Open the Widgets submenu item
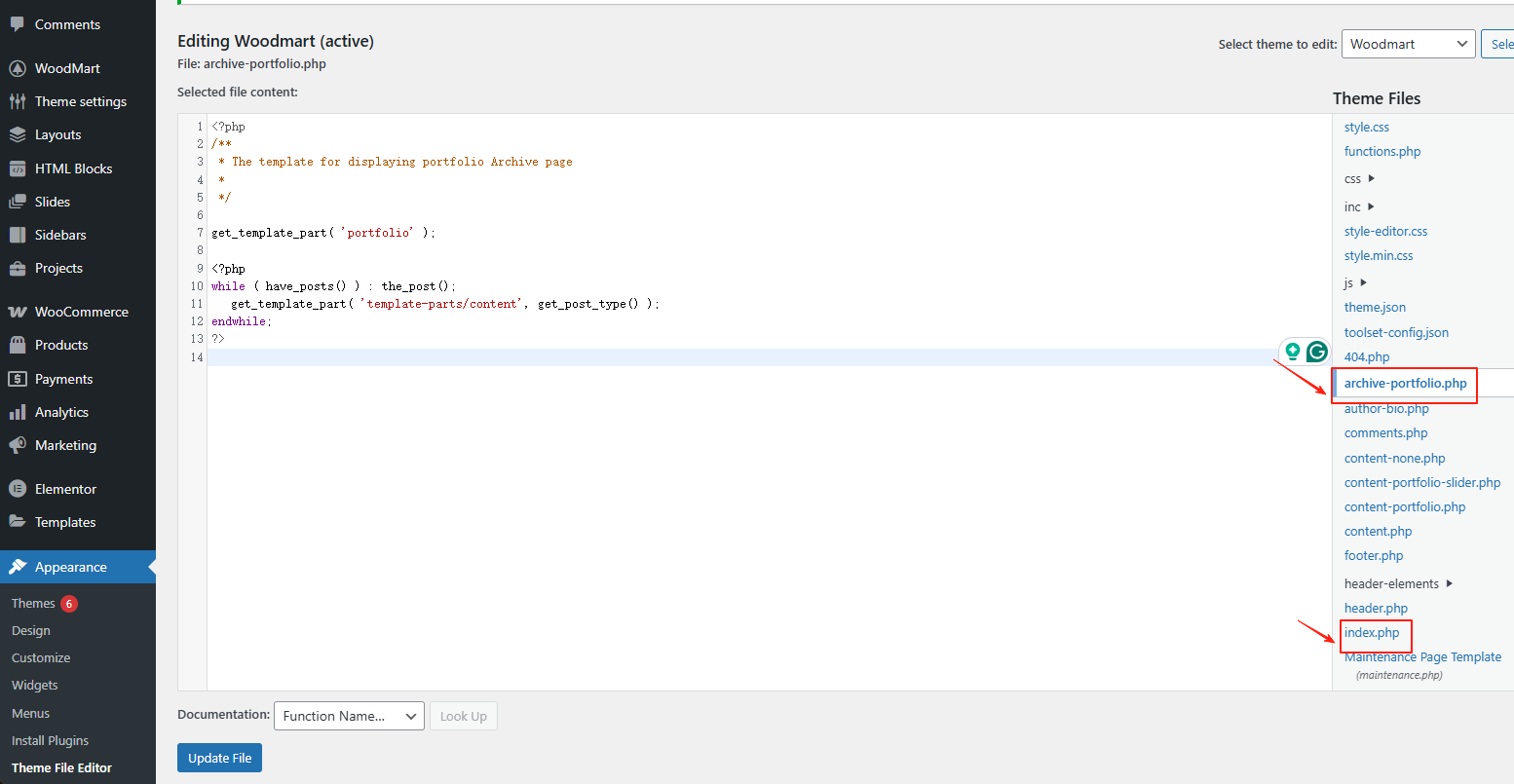This screenshot has height=784, width=1514. 35,686
